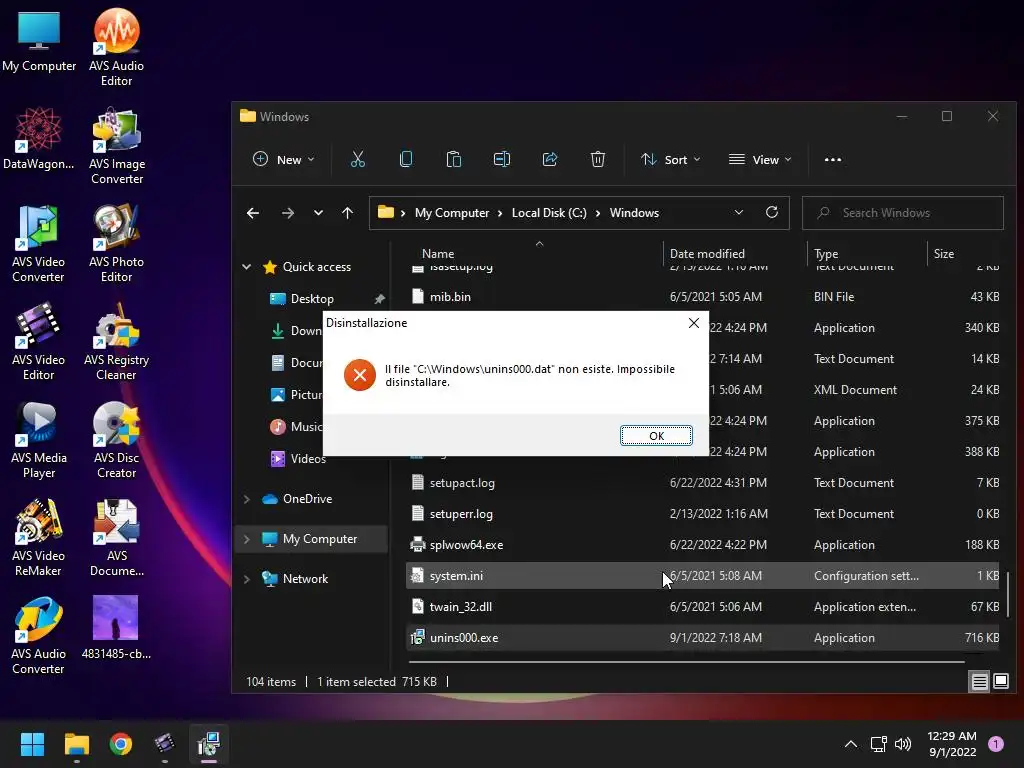Sort by Size column header

point(944,253)
